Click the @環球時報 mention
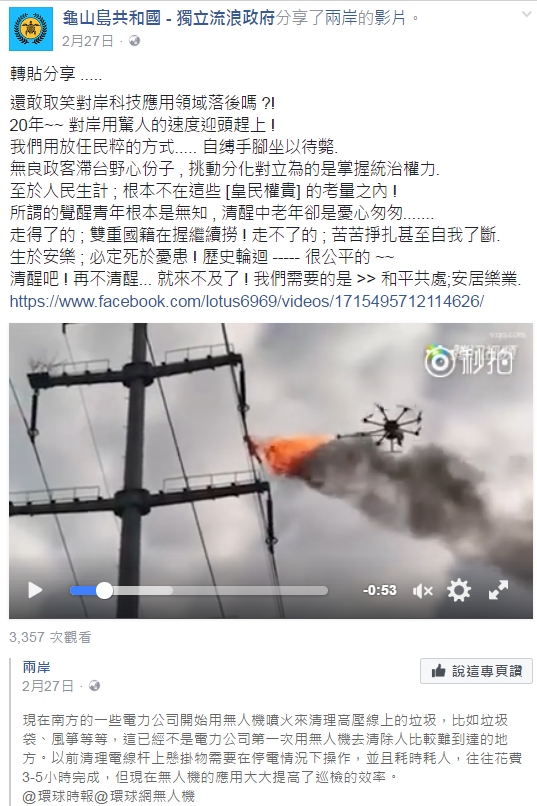537x806 pixels. (58, 797)
